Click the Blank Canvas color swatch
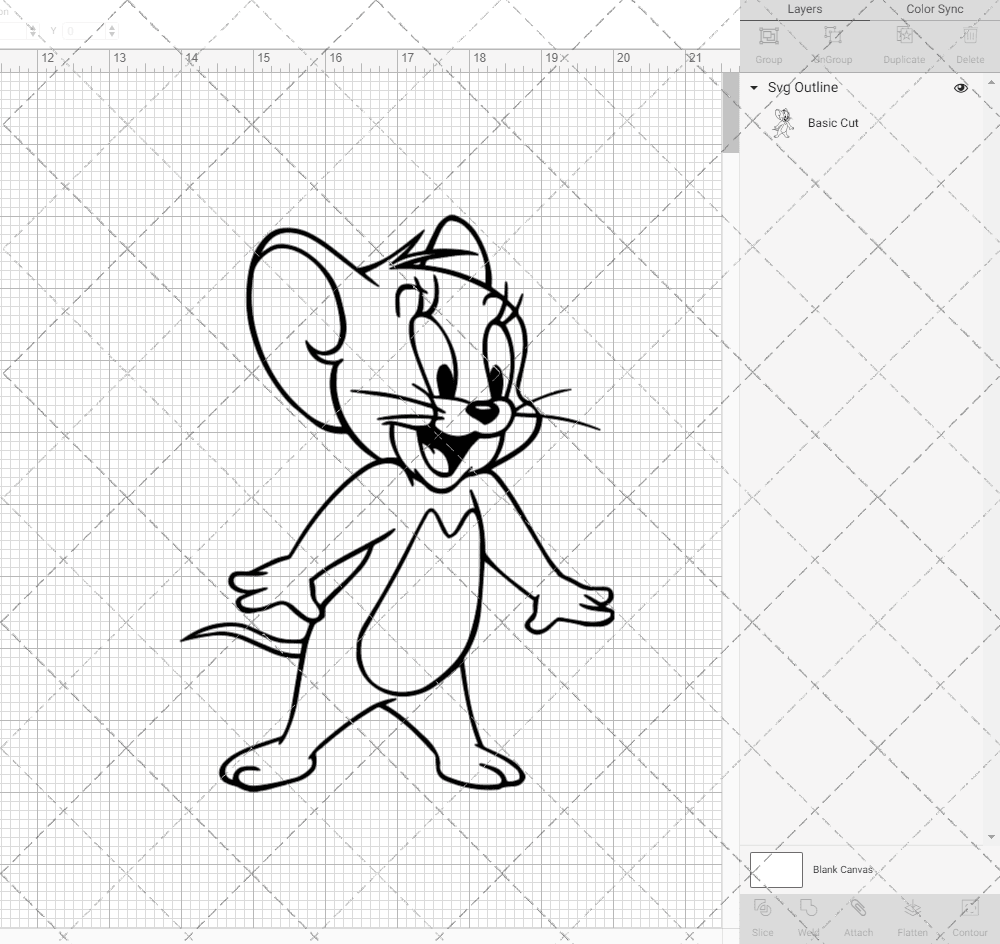1000x944 pixels. 776,870
